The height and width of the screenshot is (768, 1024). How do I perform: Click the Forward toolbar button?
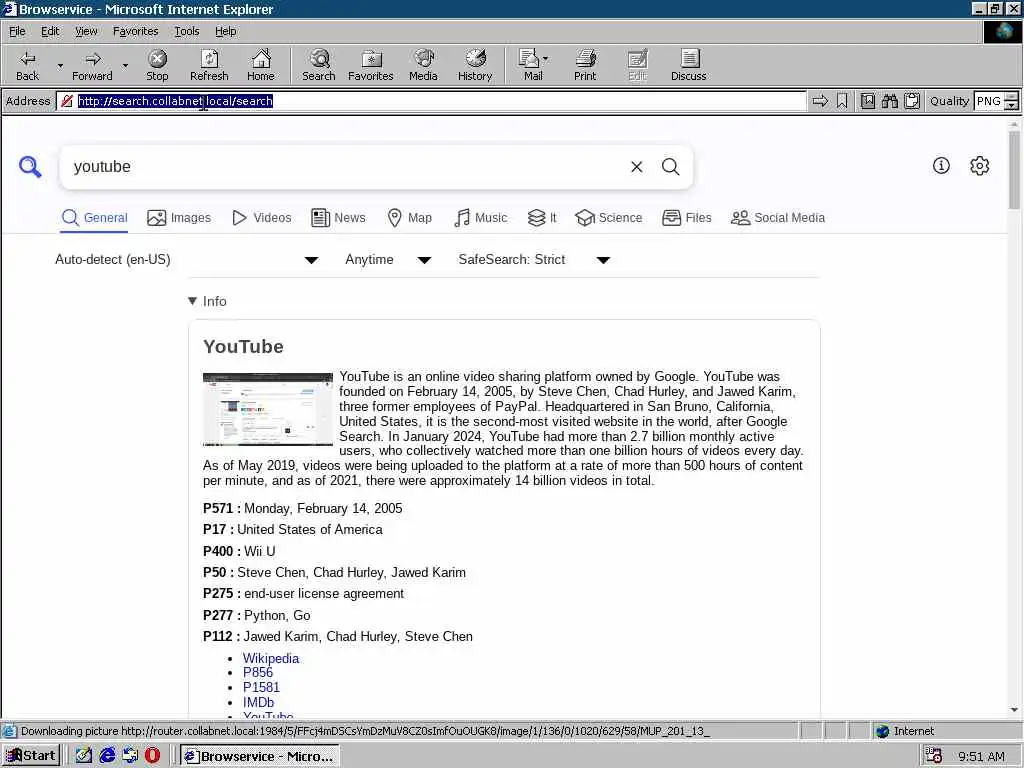click(92, 65)
